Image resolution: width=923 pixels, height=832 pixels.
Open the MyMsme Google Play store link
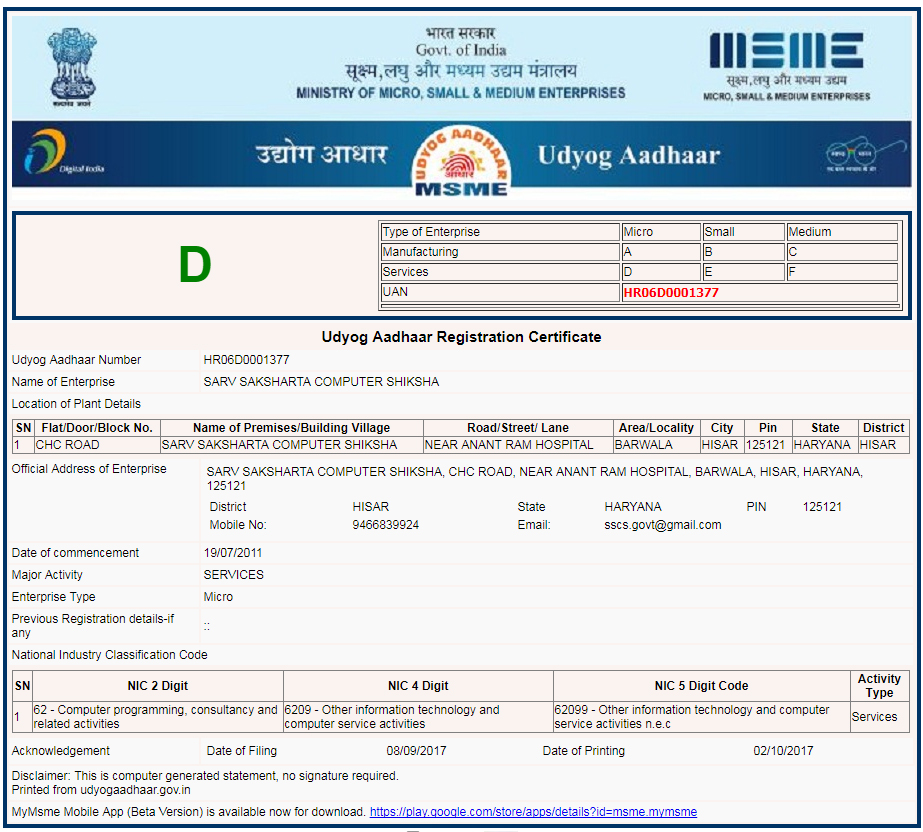[x=533, y=812]
